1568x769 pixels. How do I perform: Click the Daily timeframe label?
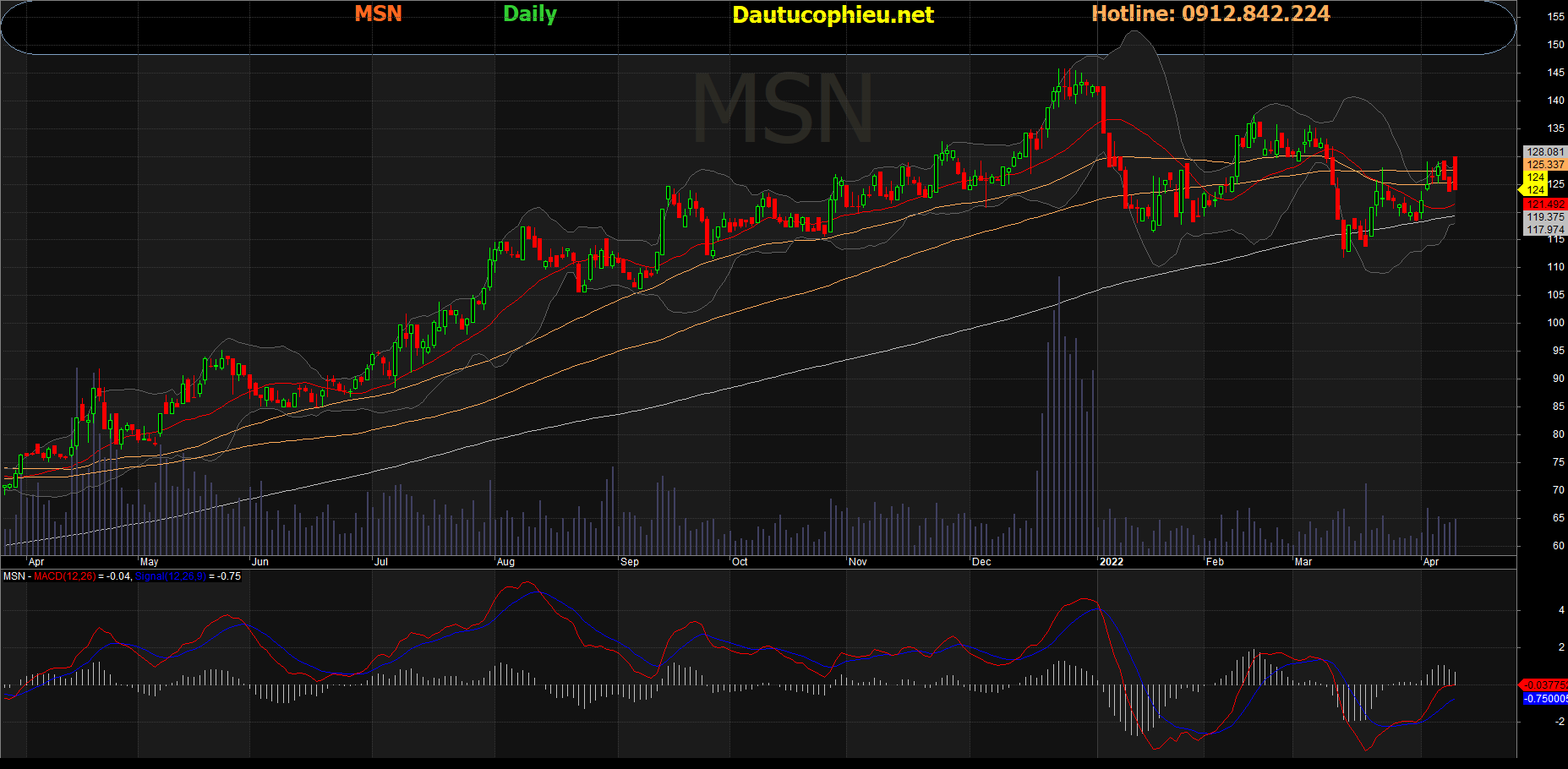(x=529, y=14)
